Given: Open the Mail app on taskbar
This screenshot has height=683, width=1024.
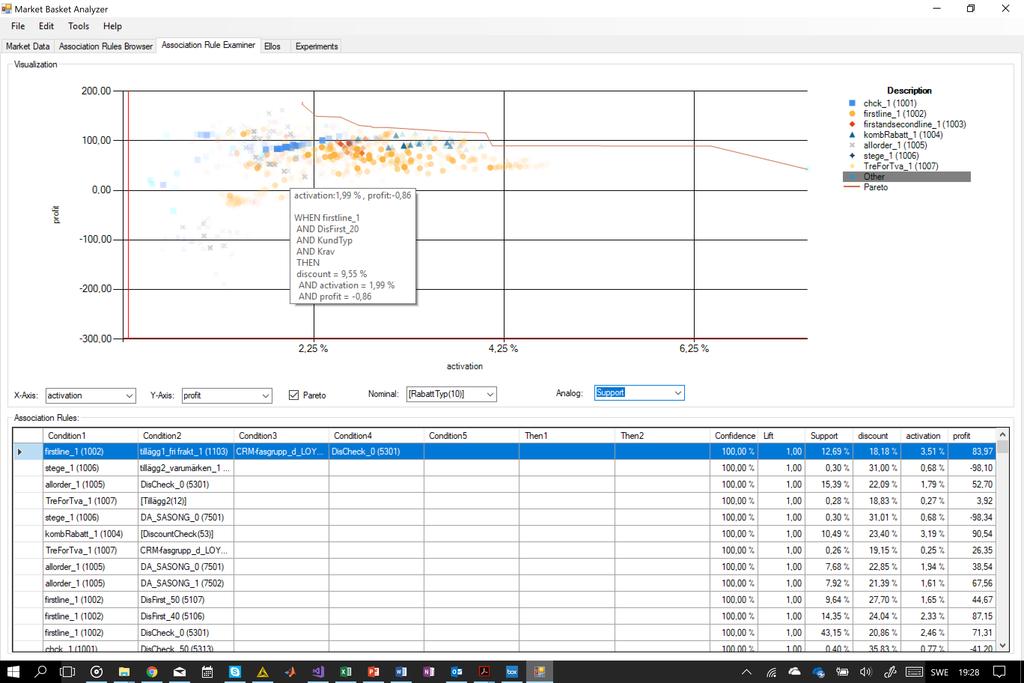Looking at the screenshot, I should [x=180, y=671].
